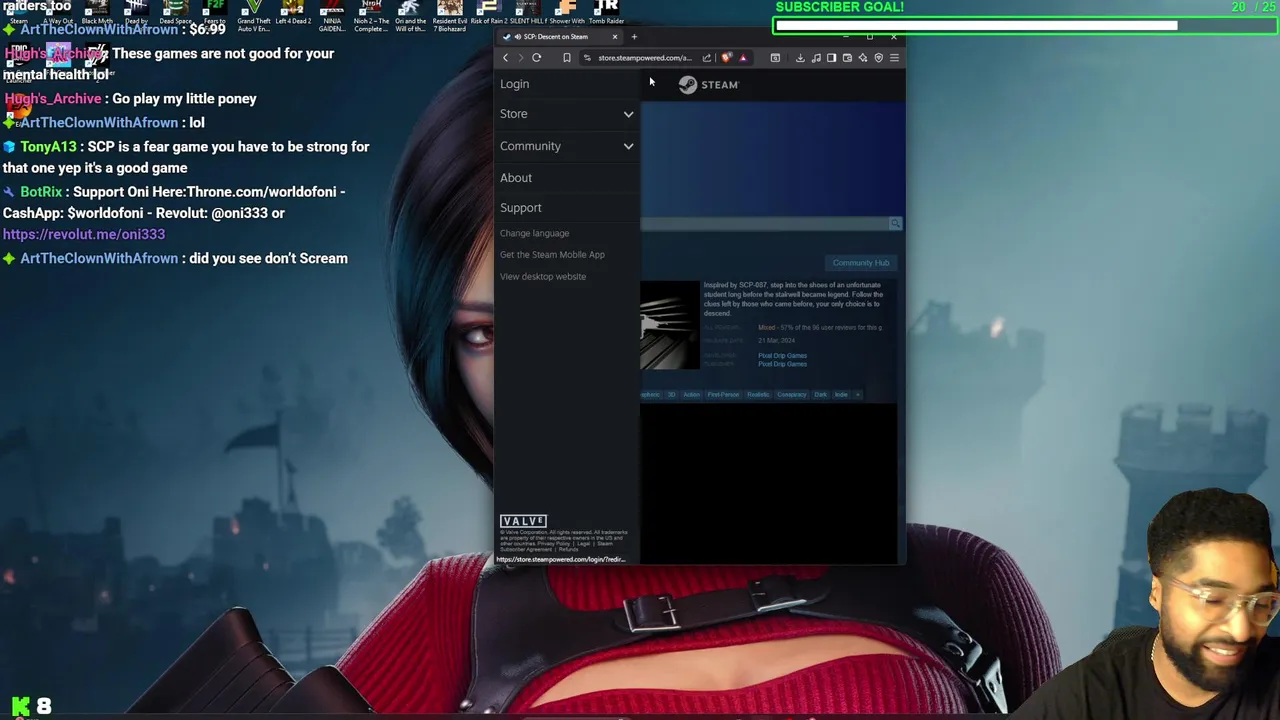Click the subscriber goal progress bar
The image size is (1280, 720).
[x=1024, y=26]
